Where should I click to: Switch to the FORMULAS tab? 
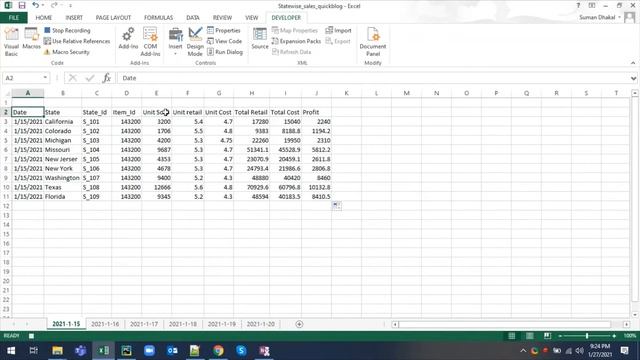tap(158, 18)
